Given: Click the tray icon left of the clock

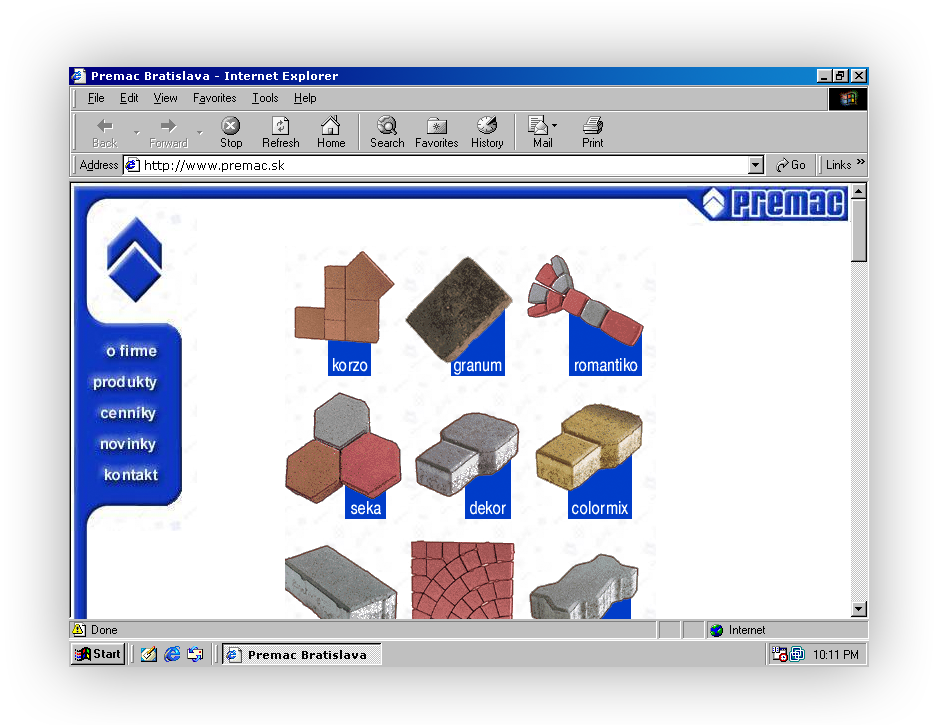Looking at the screenshot, I should [797, 654].
